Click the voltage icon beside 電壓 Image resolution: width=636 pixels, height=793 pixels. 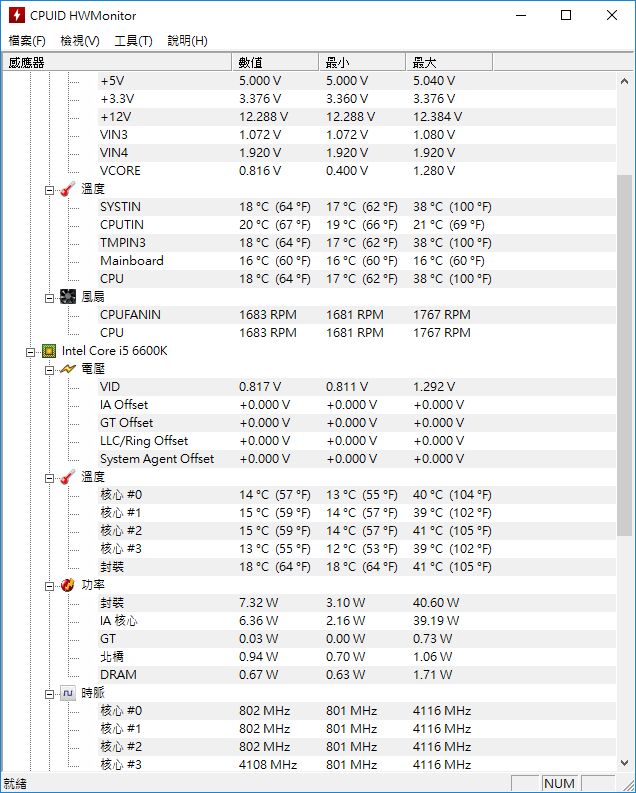tap(68, 369)
